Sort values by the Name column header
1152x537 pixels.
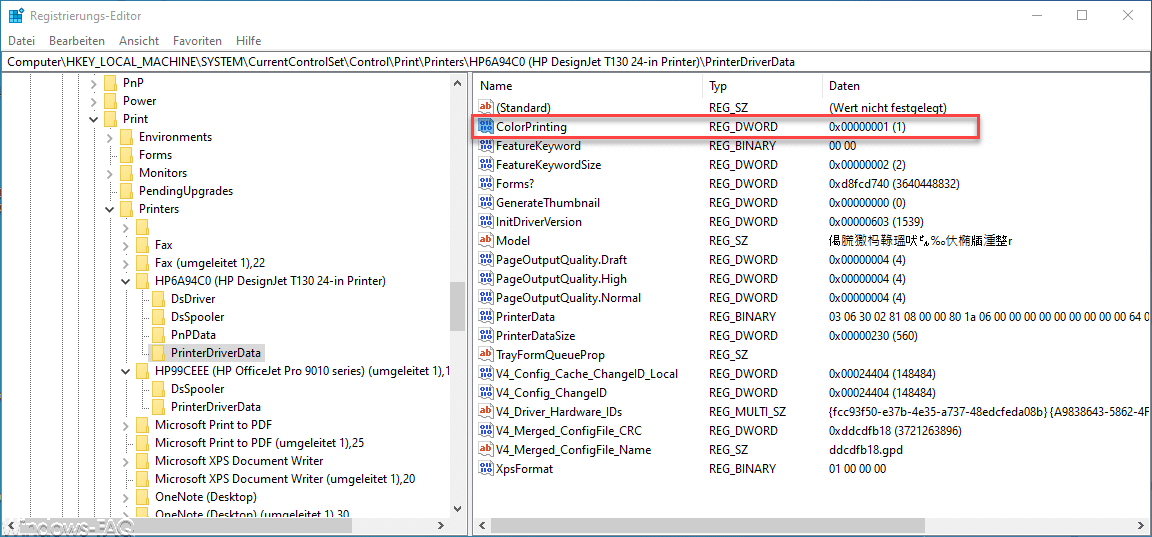[587, 86]
